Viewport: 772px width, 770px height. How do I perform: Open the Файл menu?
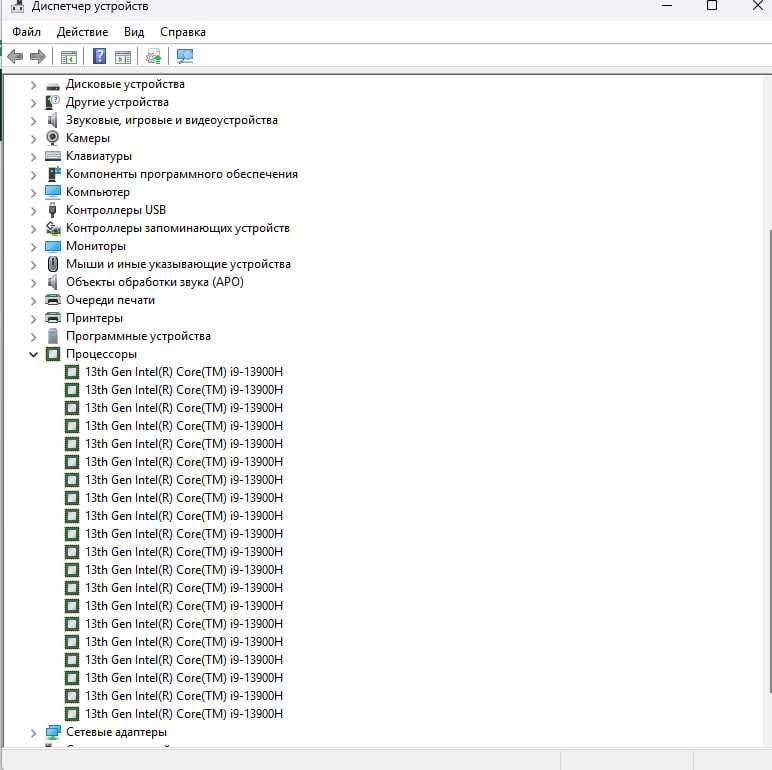(x=27, y=32)
